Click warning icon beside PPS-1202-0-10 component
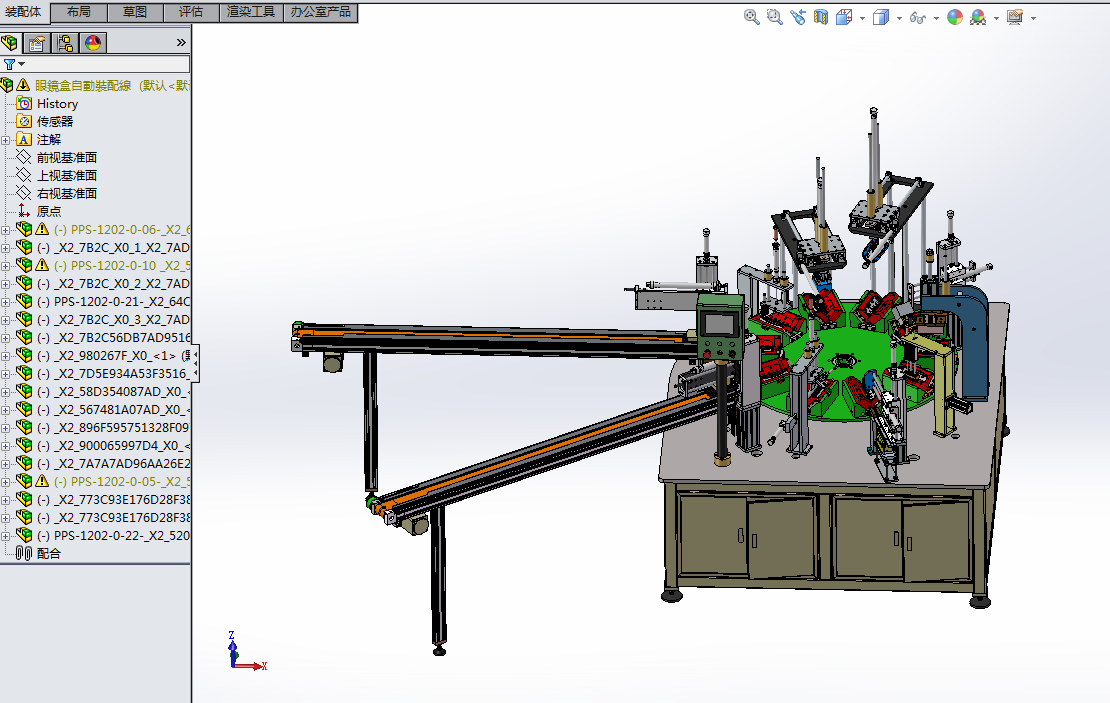1110x703 pixels. [x=42, y=265]
